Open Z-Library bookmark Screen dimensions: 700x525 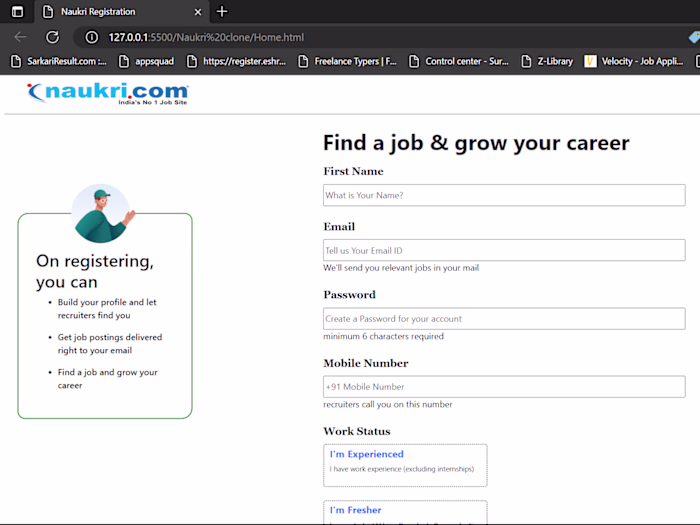[547, 61]
